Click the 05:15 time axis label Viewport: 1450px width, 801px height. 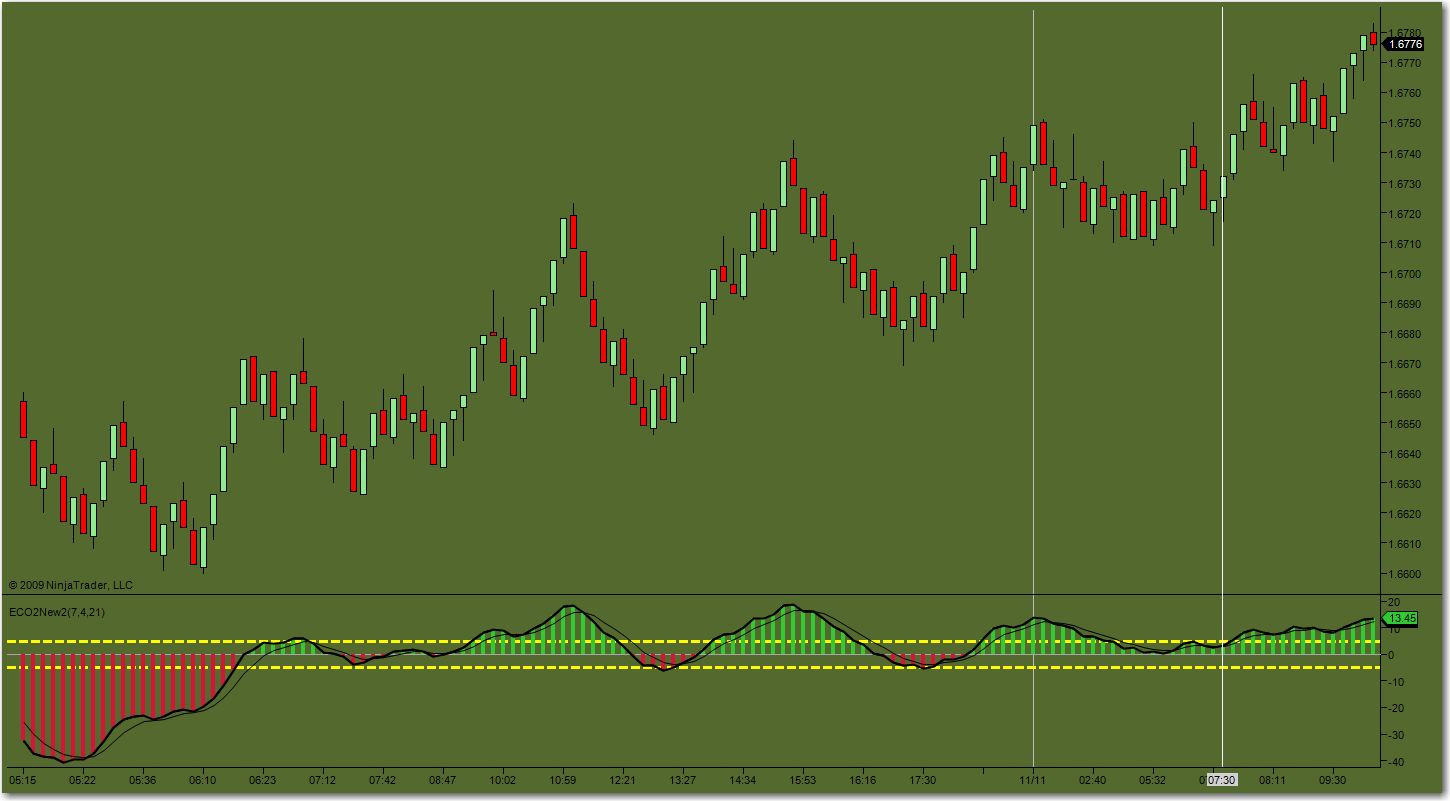pyautogui.click(x=22, y=779)
